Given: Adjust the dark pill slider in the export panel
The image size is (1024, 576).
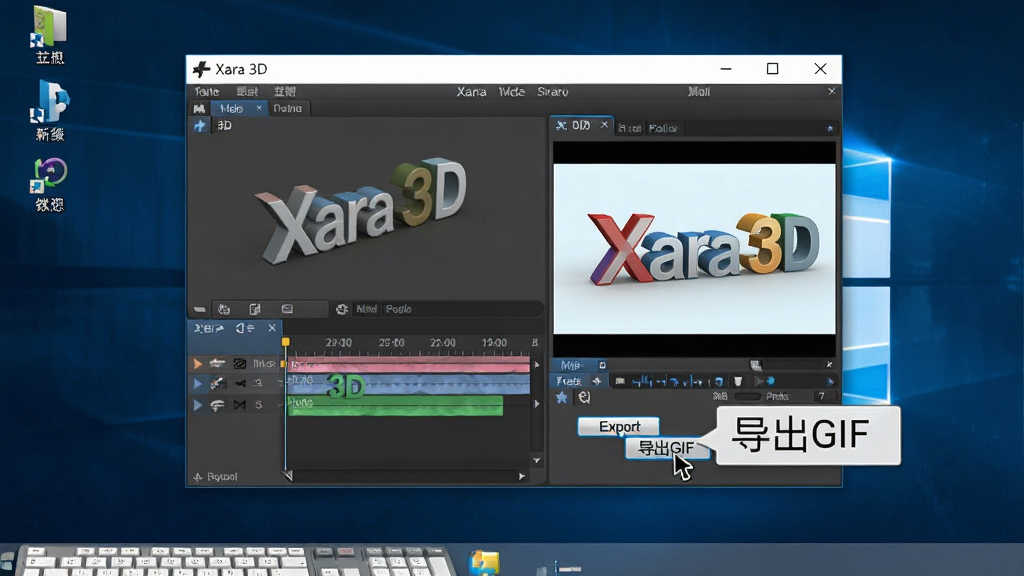Looking at the screenshot, I should click(747, 396).
